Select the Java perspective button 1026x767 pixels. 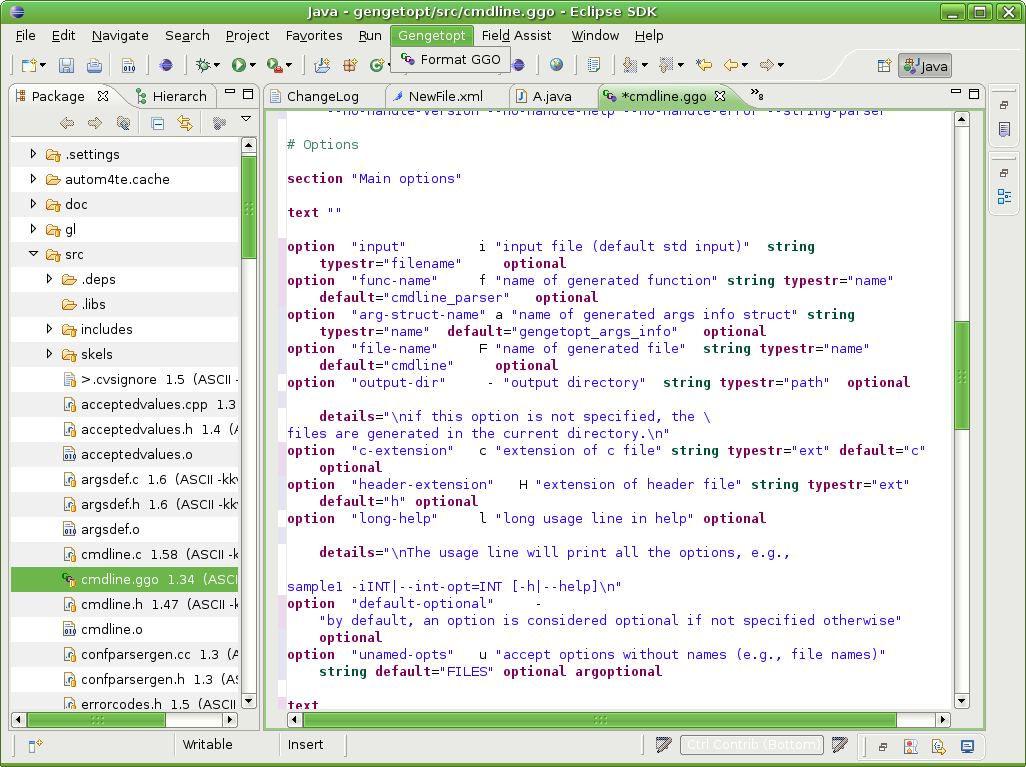tap(924, 66)
